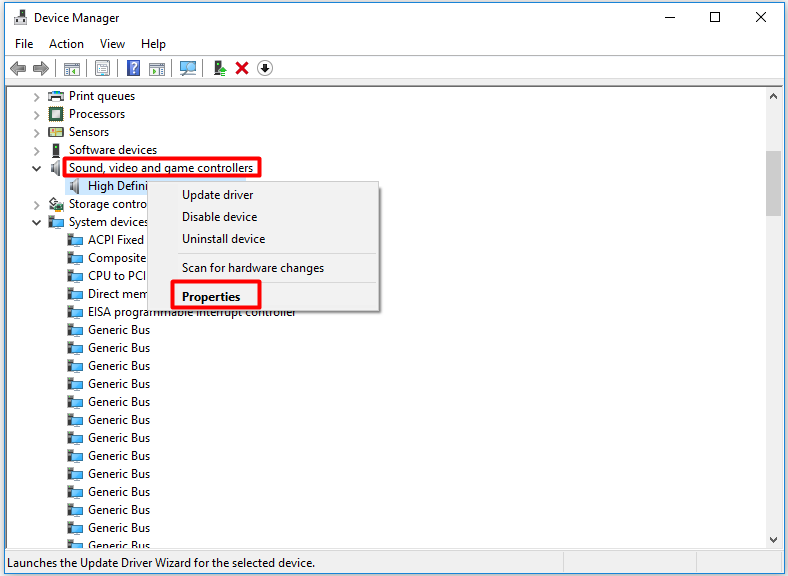Click the chip icon beside Processors

pyautogui.click(x=56, y=114)
